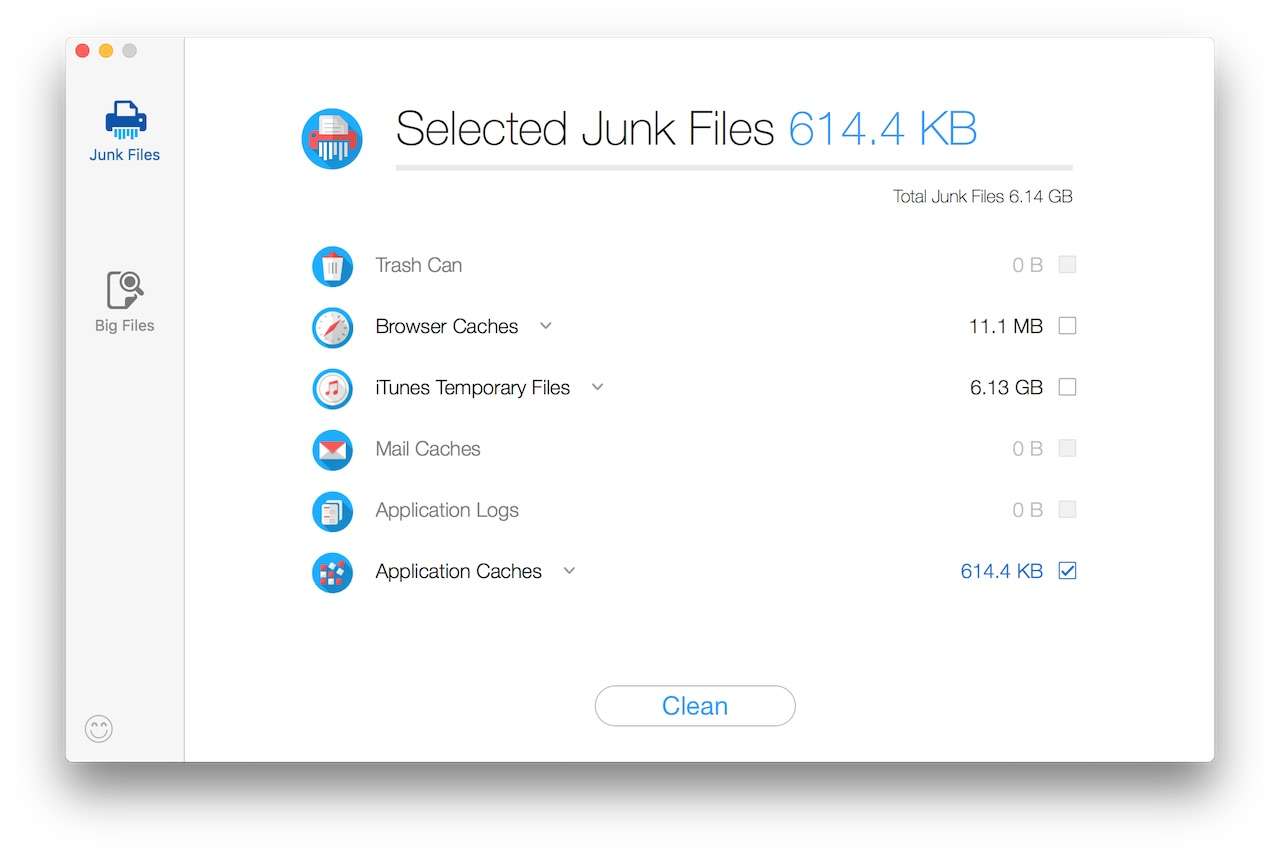Uncheck the Application Caches checkbox
The image size is (1280, 856).
tap(1067, 571)
